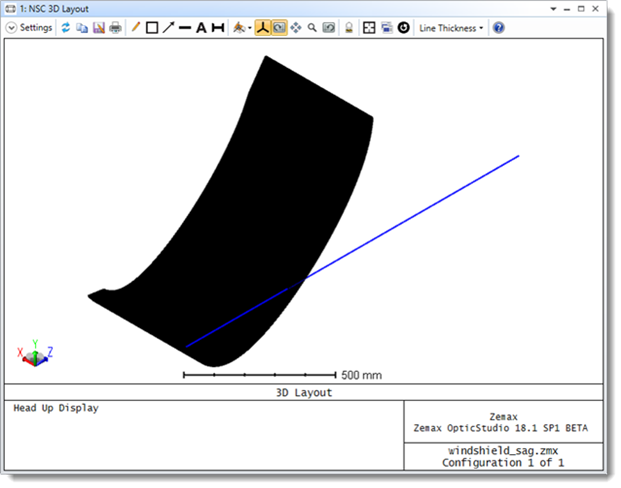Select the line drawing tool
The width and height of the screenshot is (621, 488).
click(184, 28)
